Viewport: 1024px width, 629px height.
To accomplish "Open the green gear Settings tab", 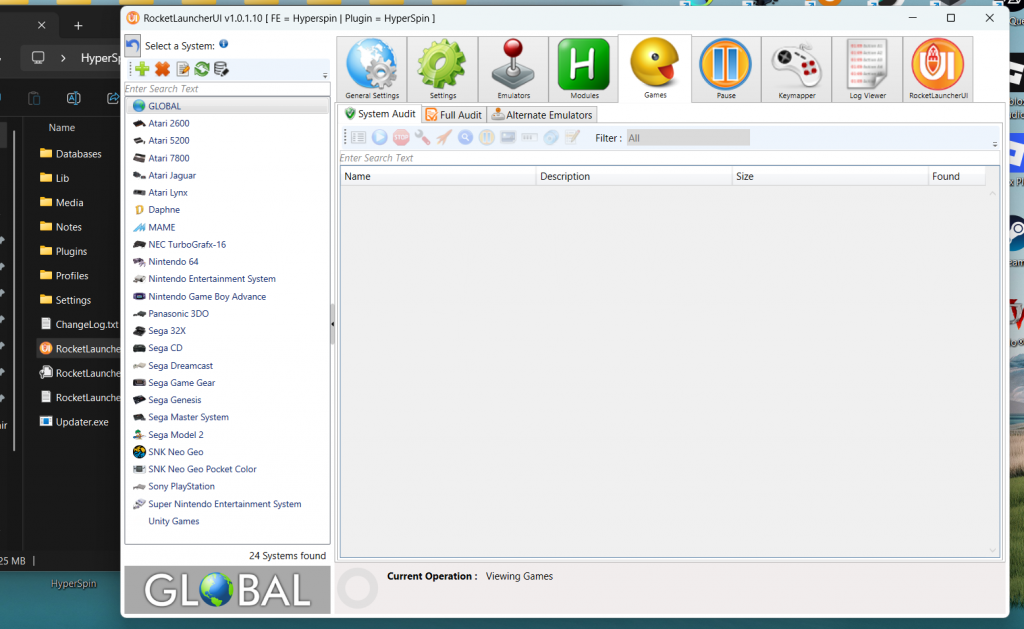I will pyautogui.click(x=442, y=69).
